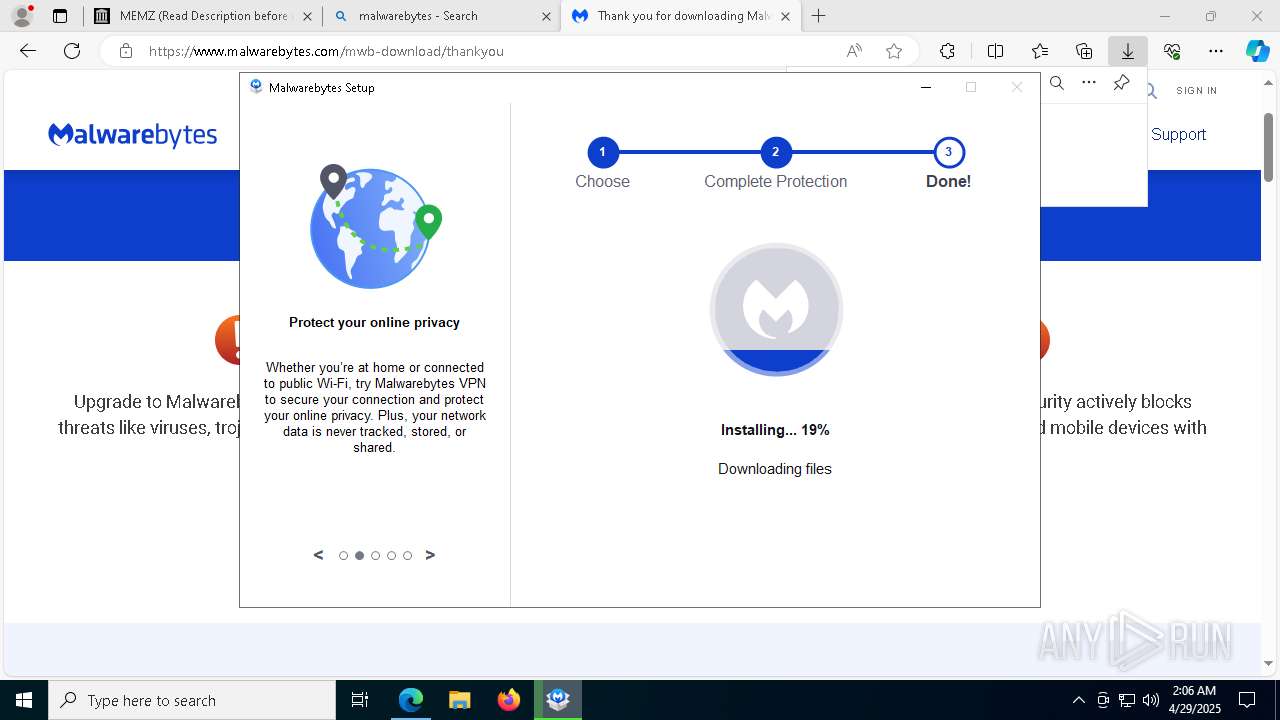
Task: Add this page to favorites
Action: [x=894, y=51]
